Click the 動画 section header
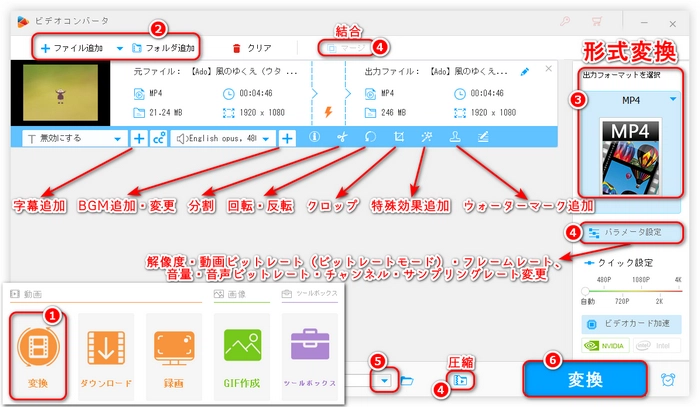This screenshot has height=407, width=700. pyautogui.click(x=26, y=294)
